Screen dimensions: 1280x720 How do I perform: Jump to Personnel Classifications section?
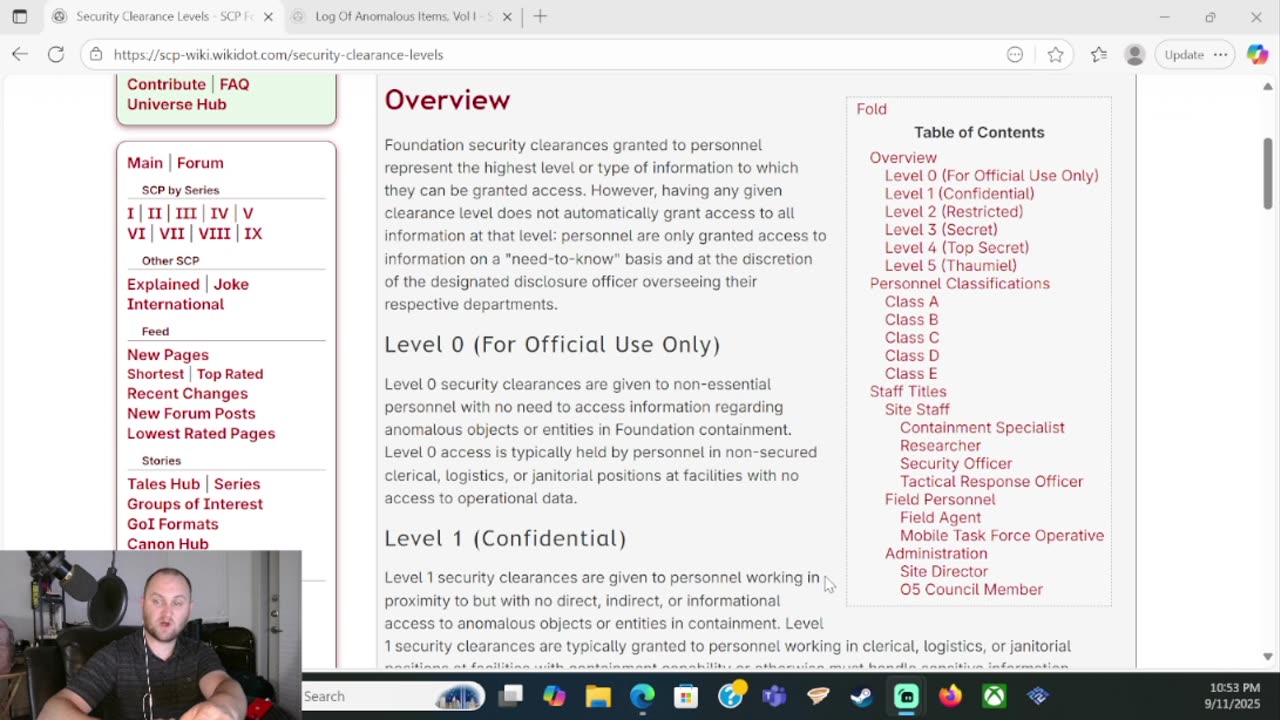point(960,284)
